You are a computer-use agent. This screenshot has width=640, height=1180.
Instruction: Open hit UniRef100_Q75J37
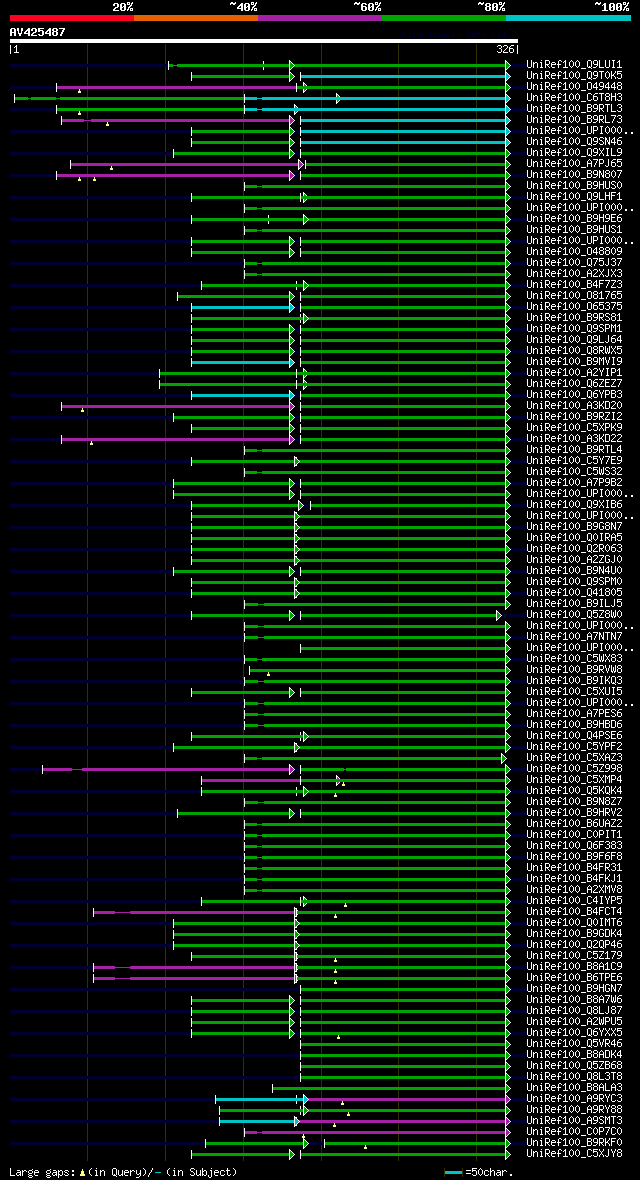[x=574, y=263]
